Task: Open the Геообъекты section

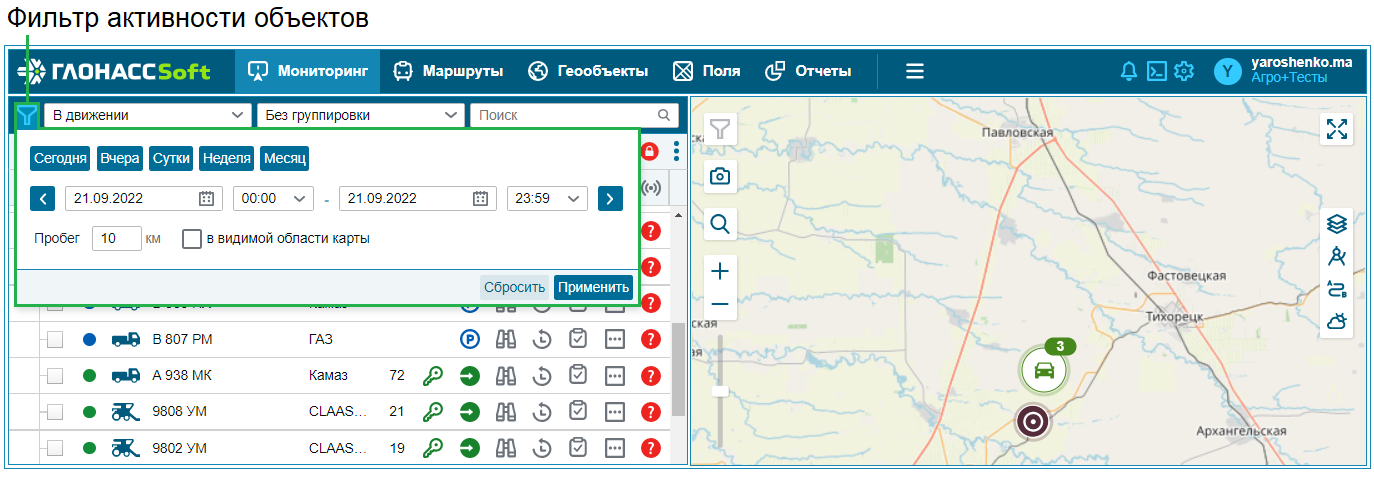Action: 588,71
